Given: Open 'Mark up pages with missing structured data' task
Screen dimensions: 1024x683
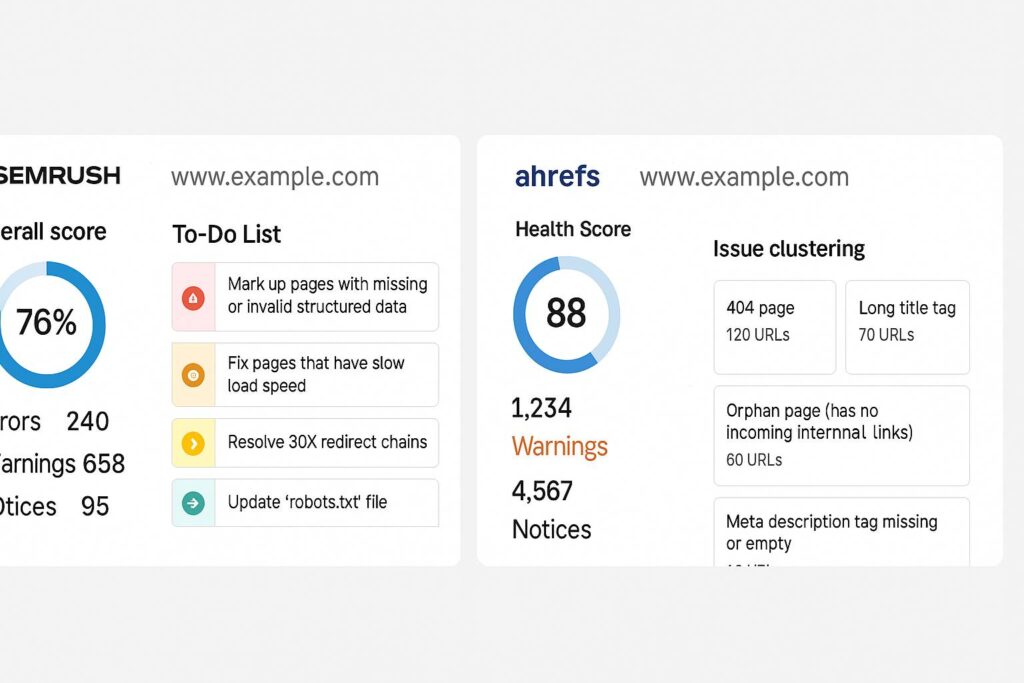Looking at the screenshot, I should tap(327, 296).
